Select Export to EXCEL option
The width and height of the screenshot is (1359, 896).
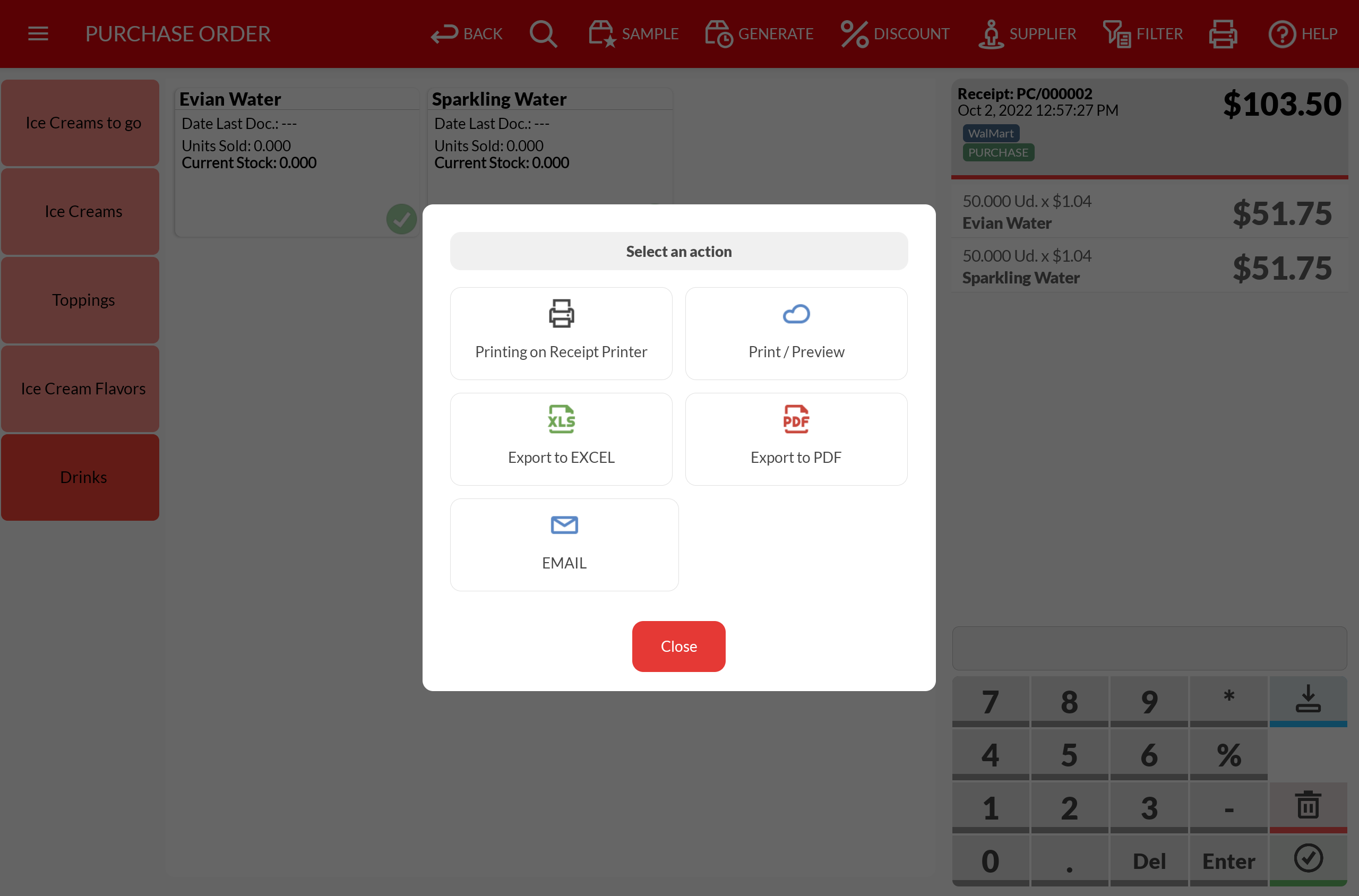[x=561, y=439]
